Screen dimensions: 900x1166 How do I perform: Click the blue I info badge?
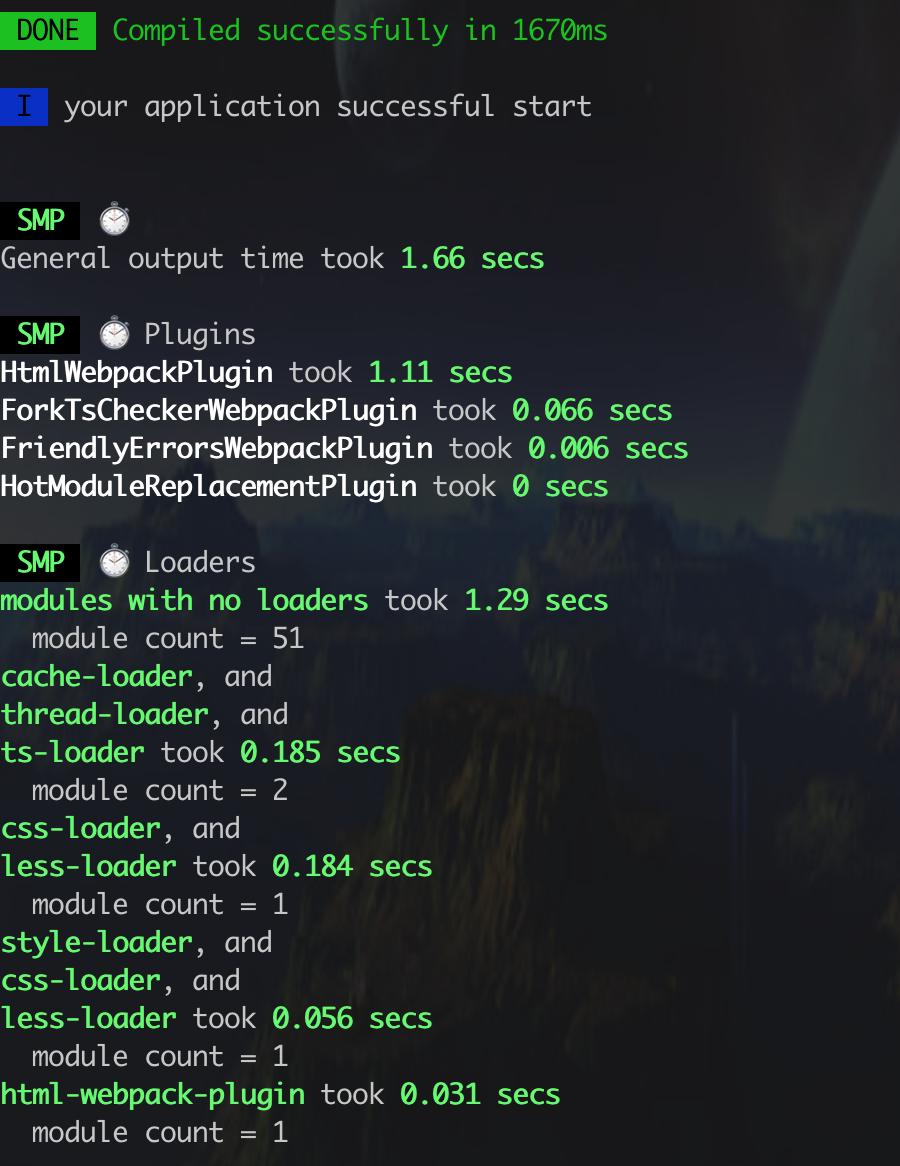[x=24, y=106]
